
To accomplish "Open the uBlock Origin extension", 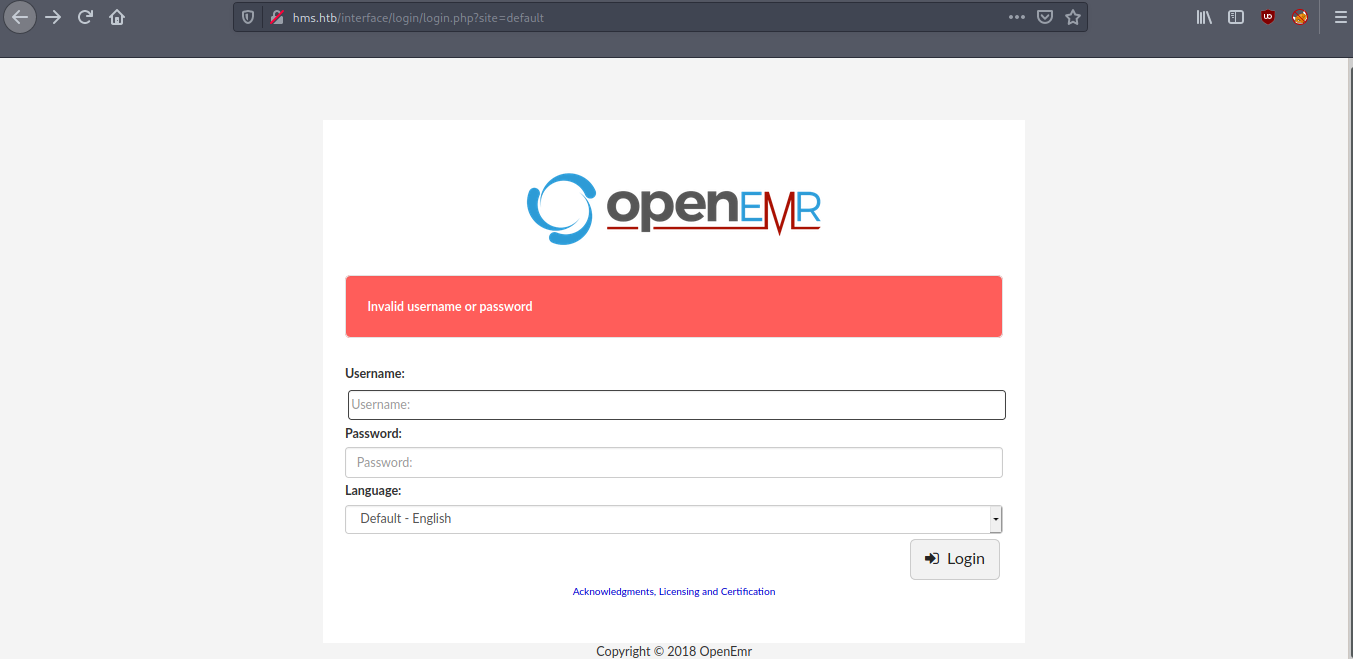I will pyautogui.click(x=1268, y=17).
